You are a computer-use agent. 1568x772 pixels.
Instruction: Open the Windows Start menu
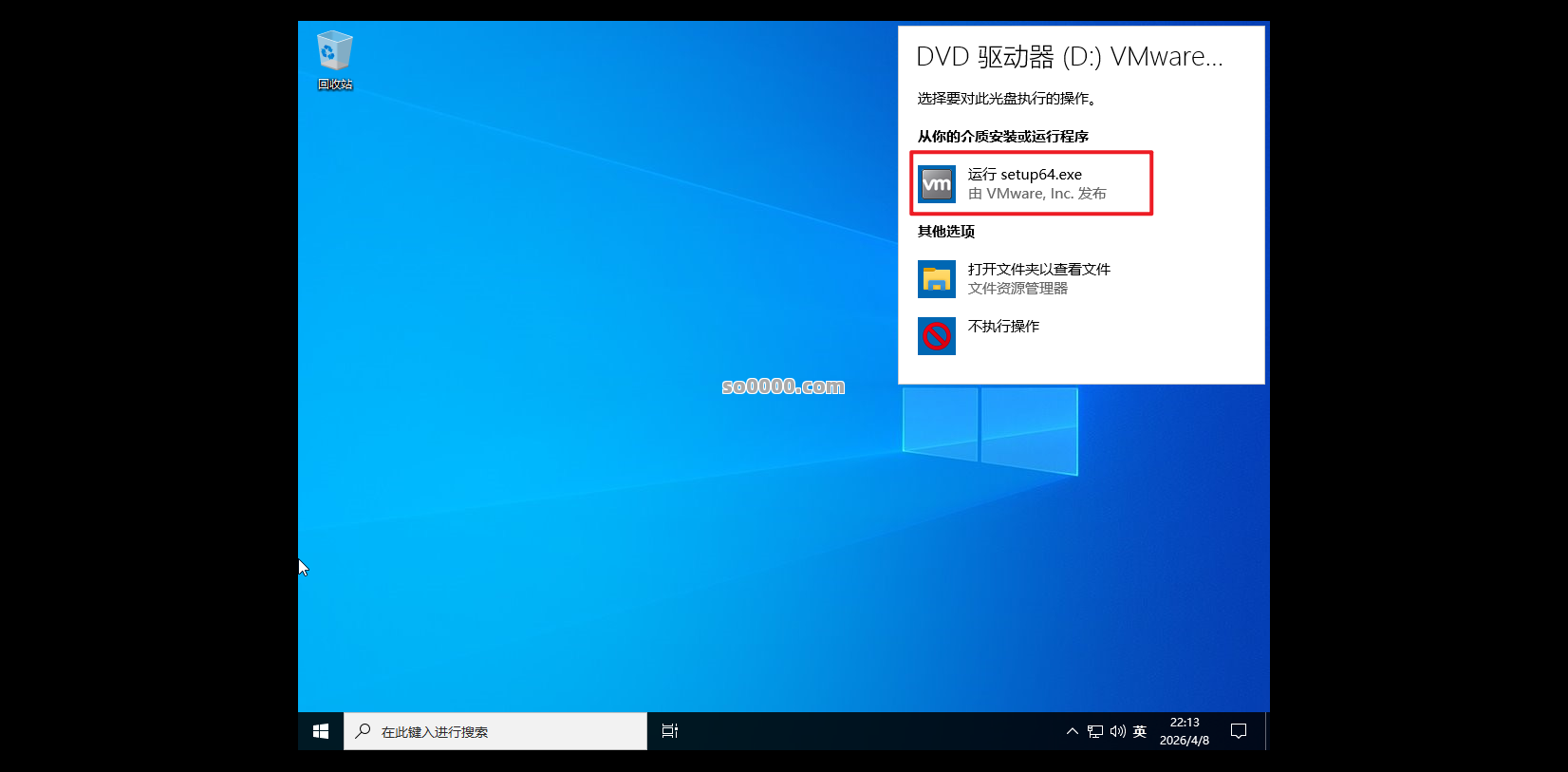(x=321, y=731)
